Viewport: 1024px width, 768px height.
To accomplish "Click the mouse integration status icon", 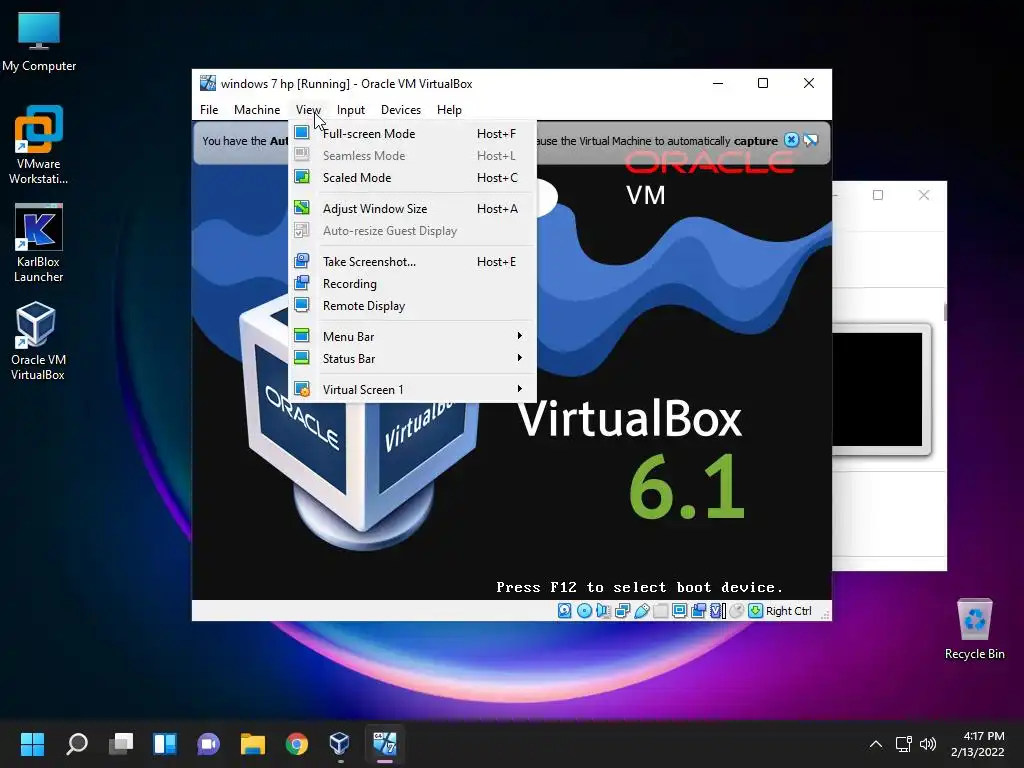I will [737, 611].
